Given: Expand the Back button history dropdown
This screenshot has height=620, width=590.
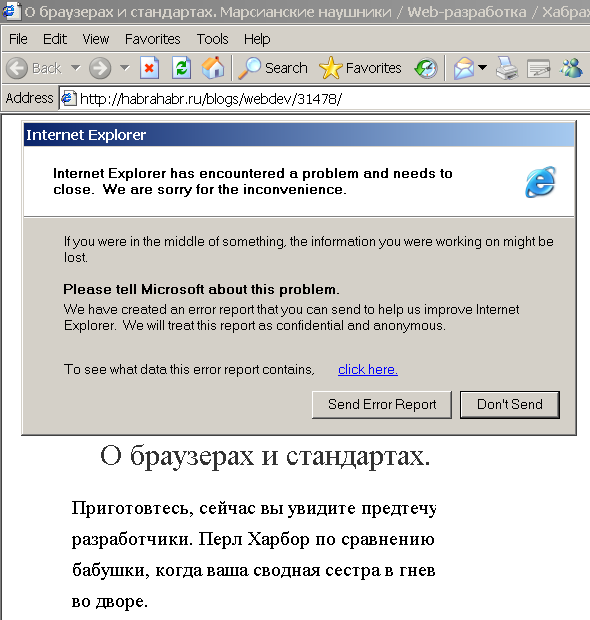Looking at the screenshot, I should pos(76,68).
